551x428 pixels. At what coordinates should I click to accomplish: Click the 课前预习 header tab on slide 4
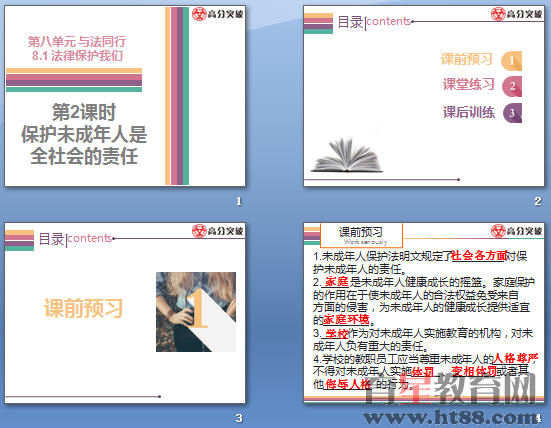361,235
